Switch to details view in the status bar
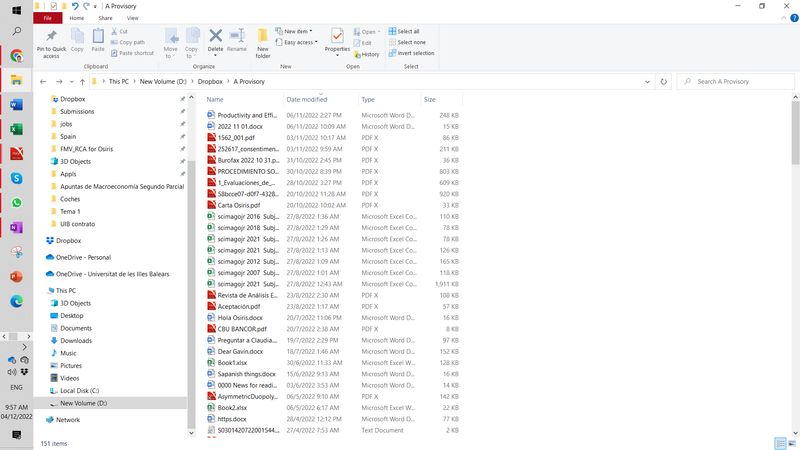The image size is (800, 450). (x=779, y=443)
